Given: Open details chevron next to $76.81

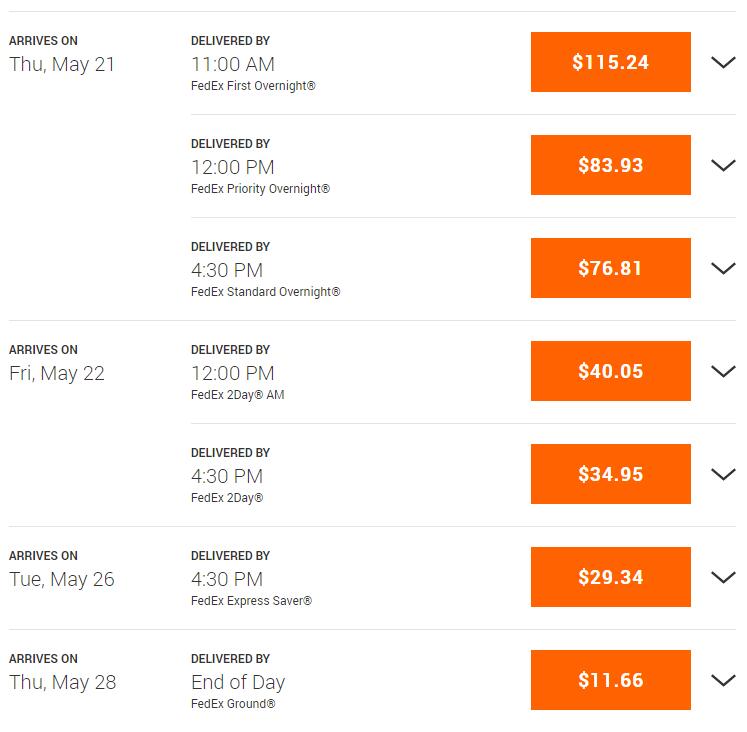Looking at the screenshot, I should pos(723,268).
